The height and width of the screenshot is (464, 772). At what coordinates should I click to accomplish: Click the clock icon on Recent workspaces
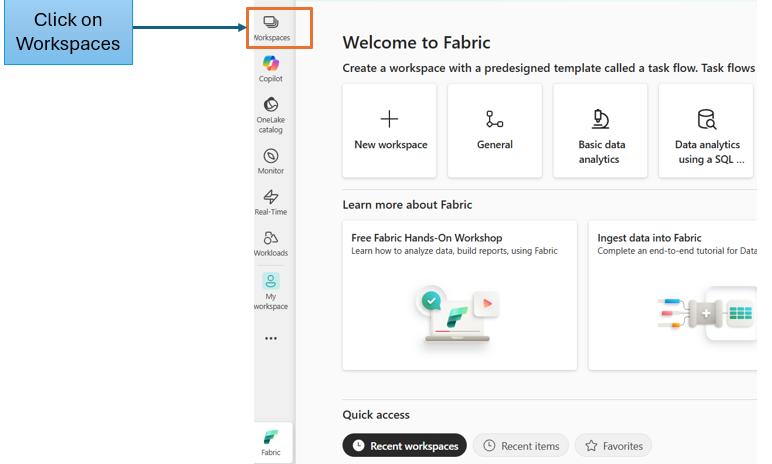pyautogui.click(x=358, y=445)
